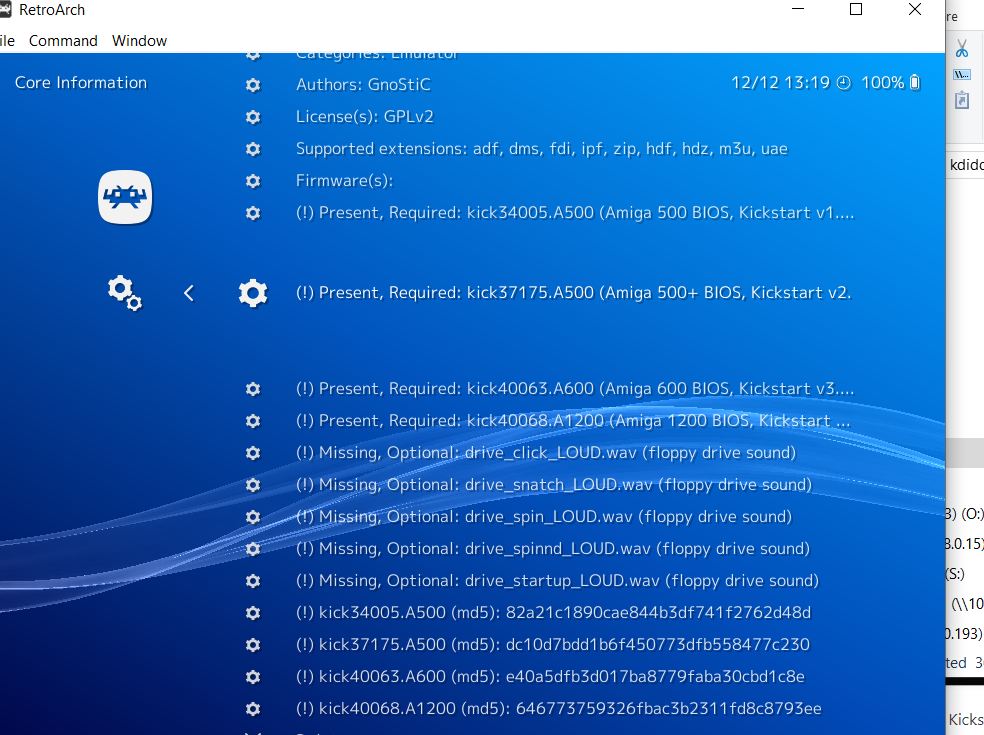Click the RetroArch invader logo icon
Screen dimensions: 984x735
point(125,197)
